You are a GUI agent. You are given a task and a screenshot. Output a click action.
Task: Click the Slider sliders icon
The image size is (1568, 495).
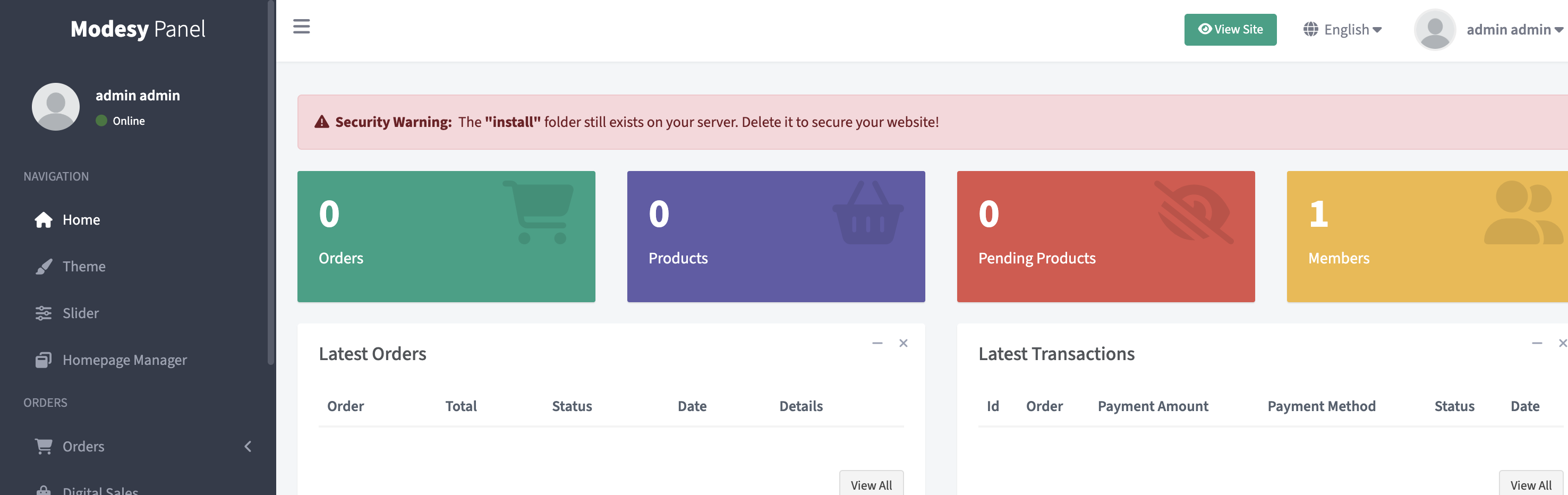pos(43,313)
